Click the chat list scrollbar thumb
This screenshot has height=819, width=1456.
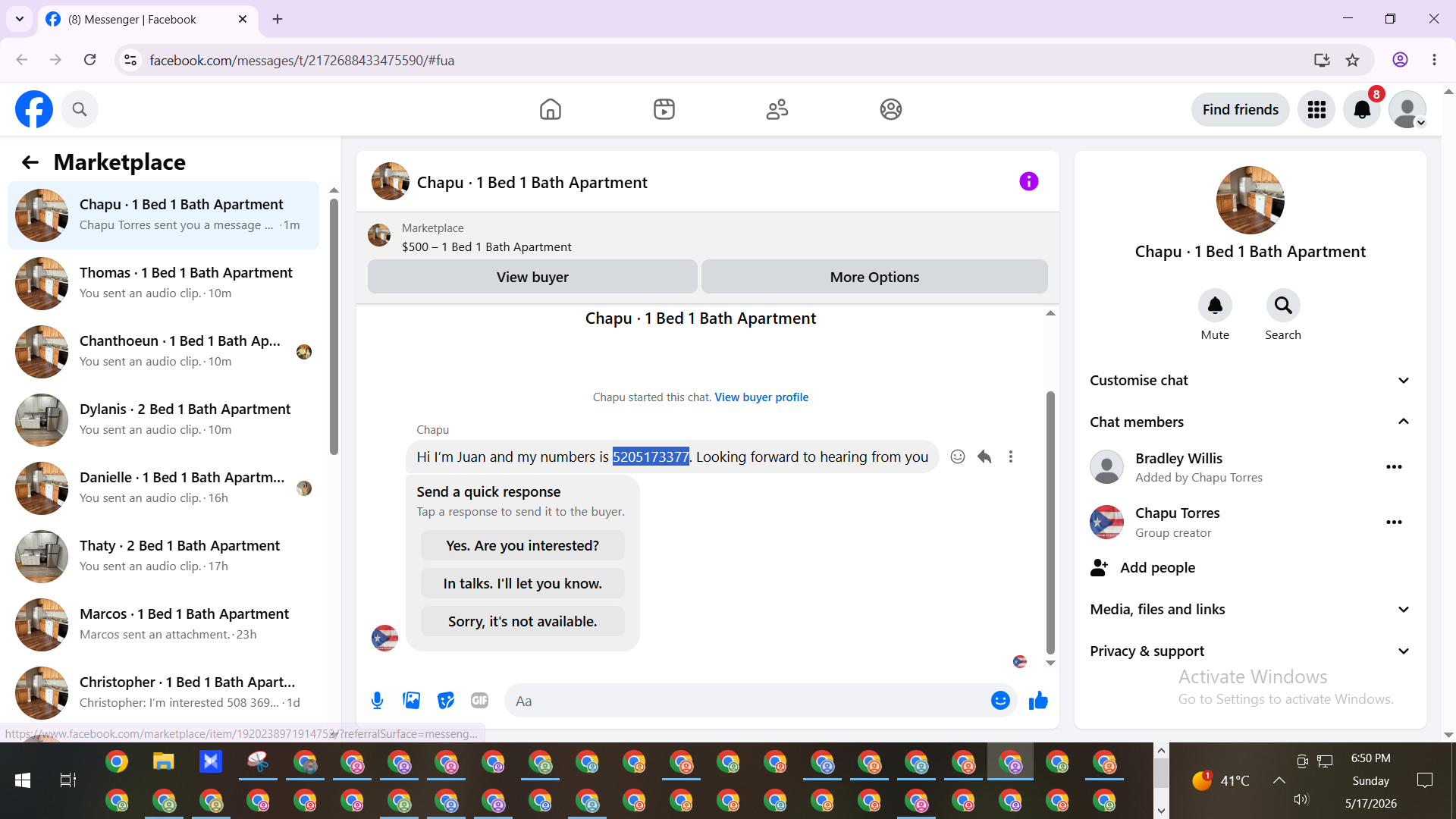(x=334, y=326)
